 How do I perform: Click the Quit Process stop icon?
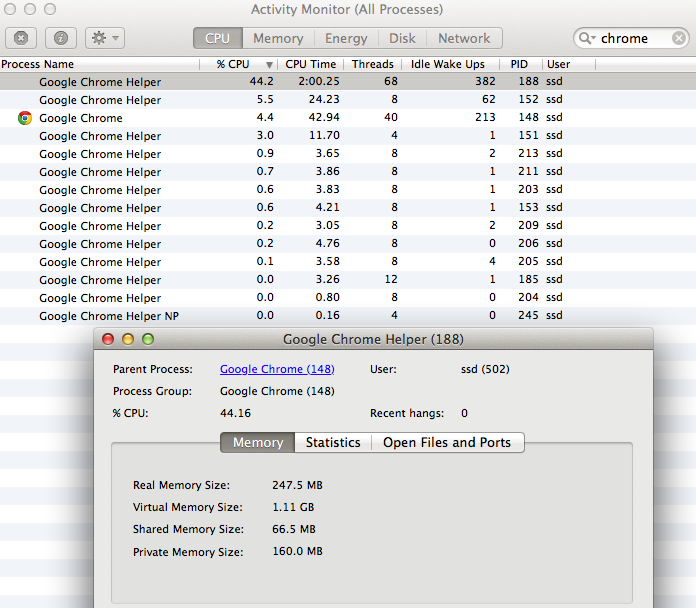tap(21, 38)
